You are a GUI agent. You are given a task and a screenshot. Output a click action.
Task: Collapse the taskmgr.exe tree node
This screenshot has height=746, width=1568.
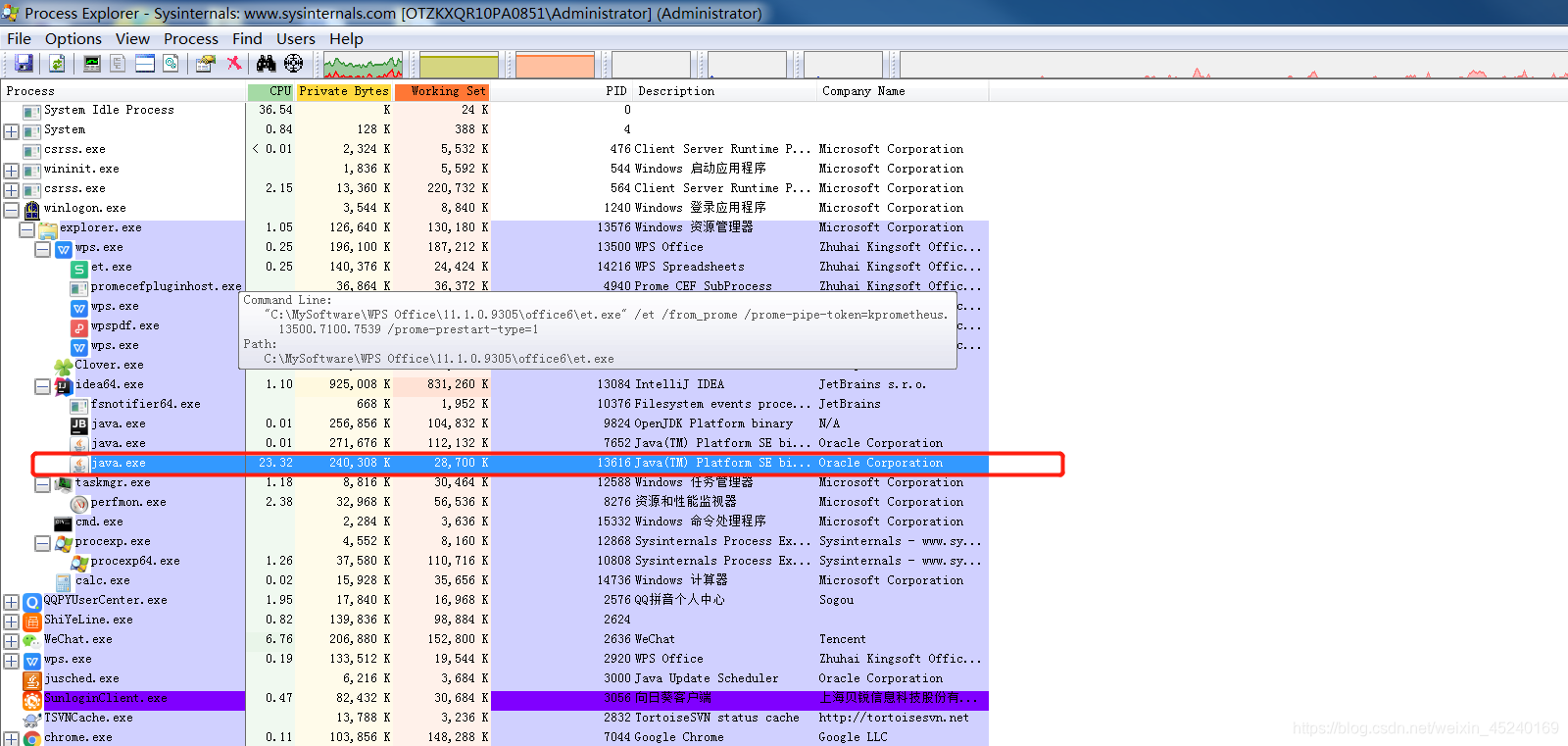[43, 484]
